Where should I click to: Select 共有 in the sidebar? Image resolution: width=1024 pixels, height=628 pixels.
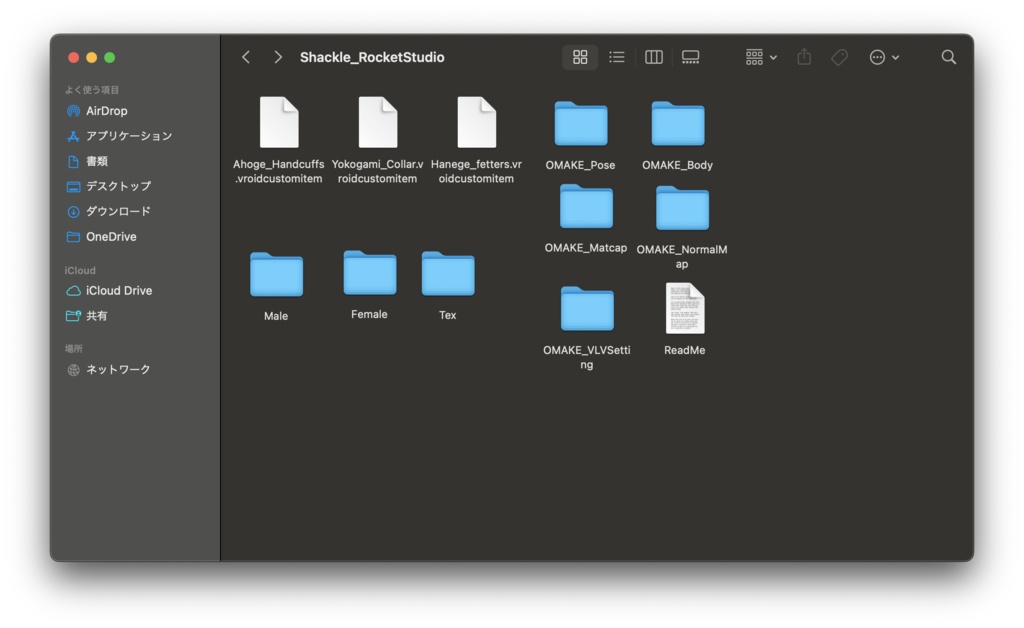(x=87, y=316)
